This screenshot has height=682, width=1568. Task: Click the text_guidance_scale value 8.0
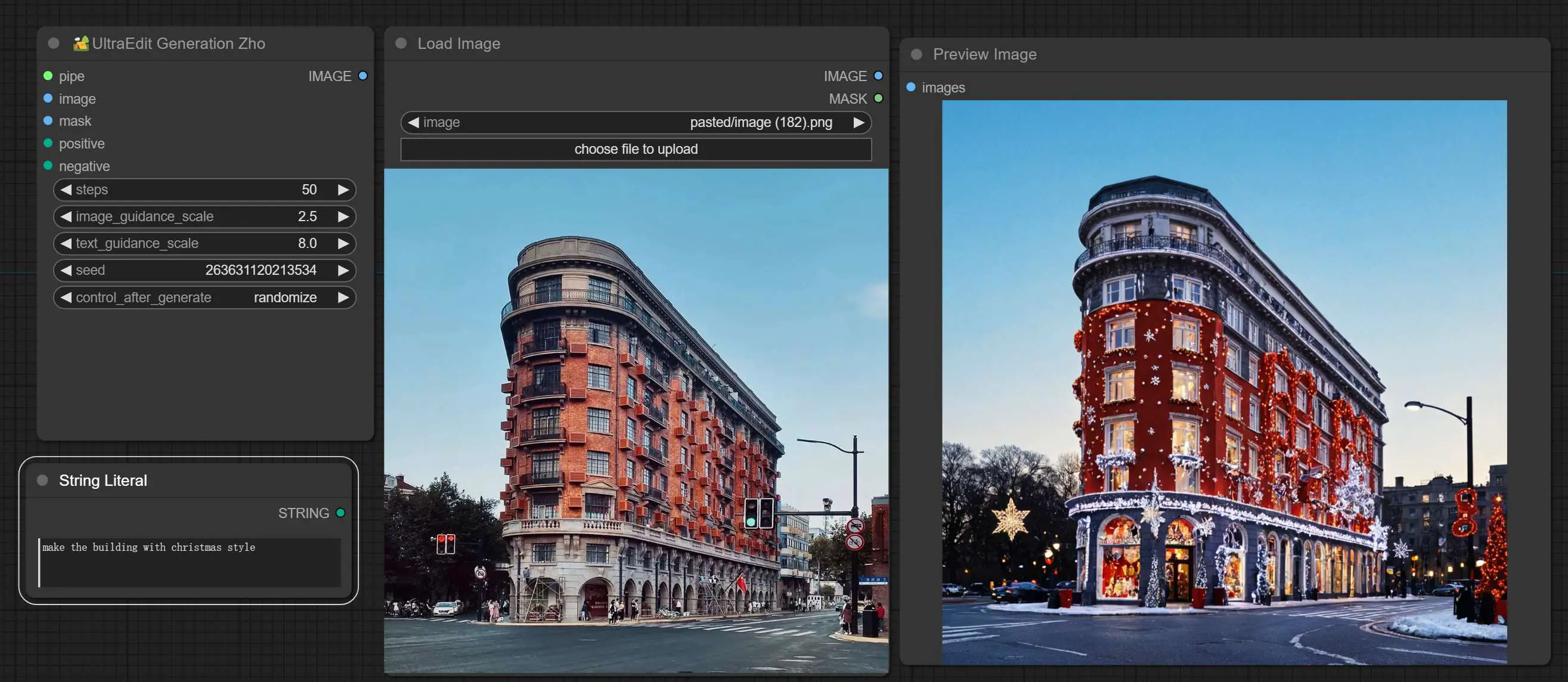click(x=308, y=243)
